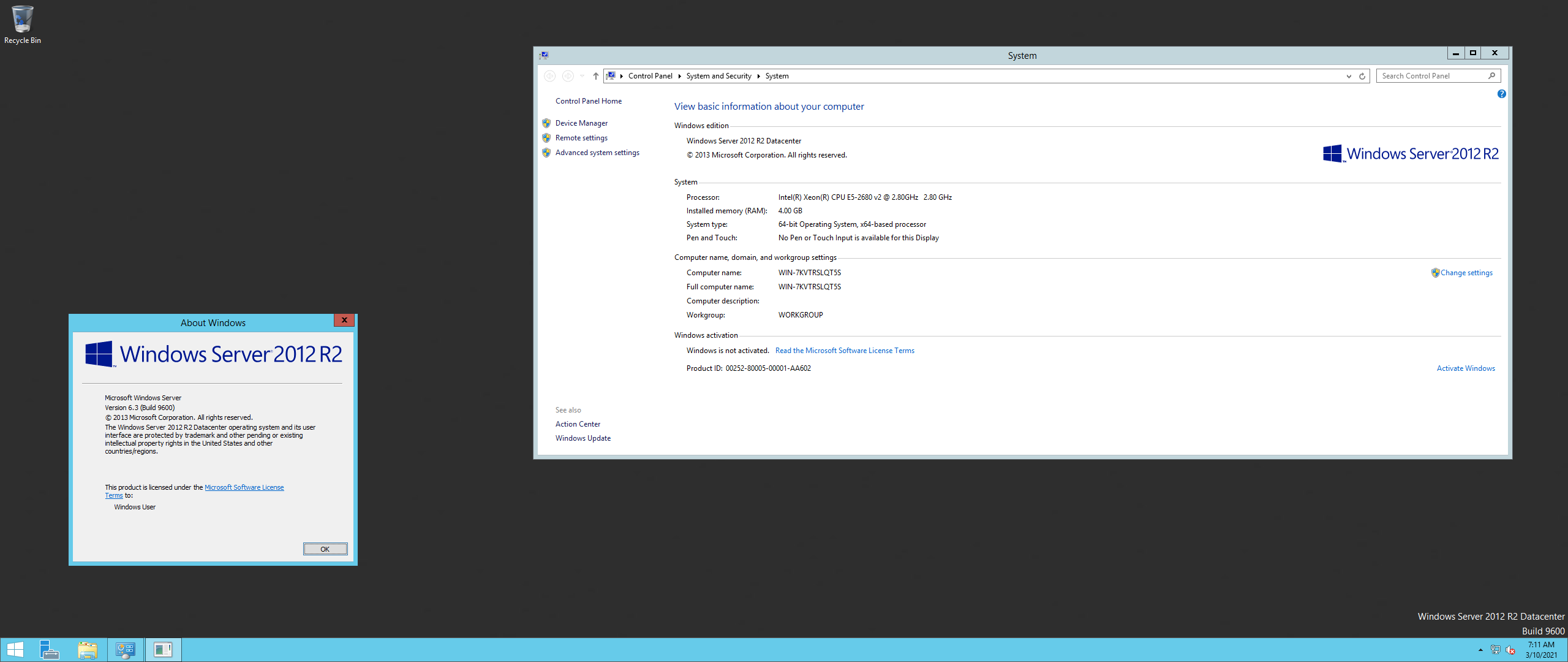
Task: Open Advanced system settings
Action: coord(597,153)
